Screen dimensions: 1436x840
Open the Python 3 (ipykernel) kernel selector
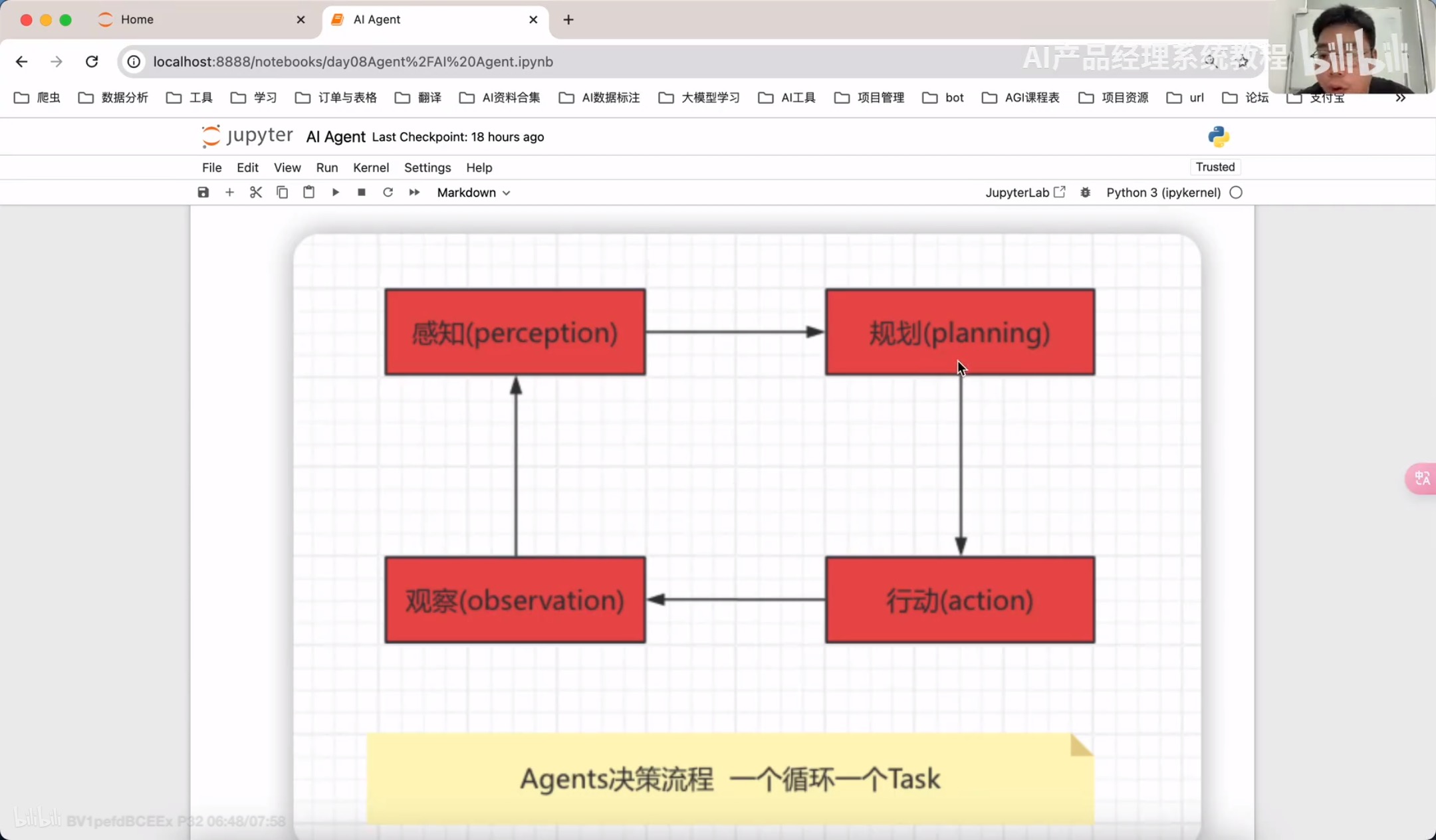click(x=1163, y=192)
